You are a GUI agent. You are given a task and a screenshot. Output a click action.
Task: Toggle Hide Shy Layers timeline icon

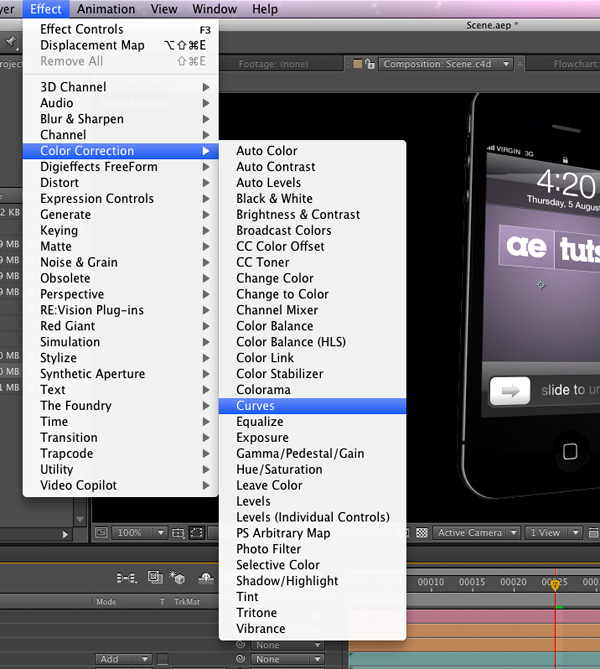206,578
